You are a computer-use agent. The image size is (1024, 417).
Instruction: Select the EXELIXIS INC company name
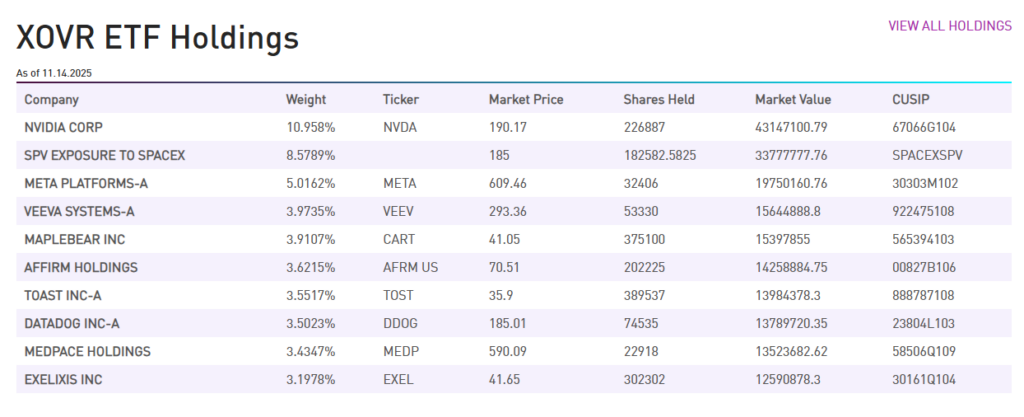coord(64,380)
